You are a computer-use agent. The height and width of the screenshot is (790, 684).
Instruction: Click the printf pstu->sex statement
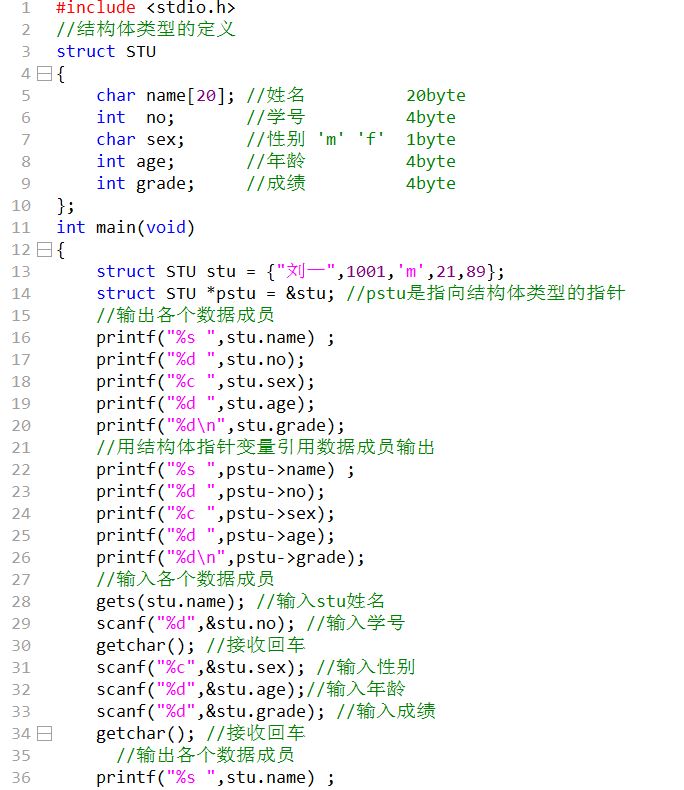216,514
